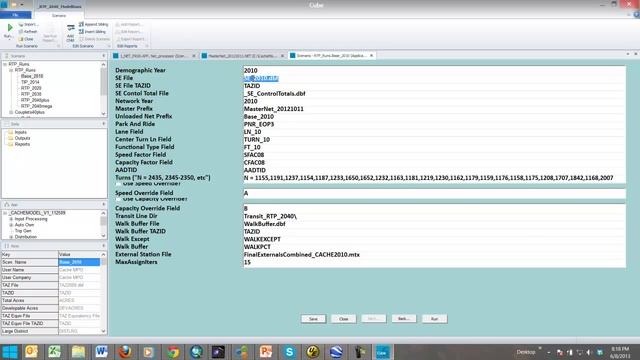Expand the Auto Own application node

(11, 225)
